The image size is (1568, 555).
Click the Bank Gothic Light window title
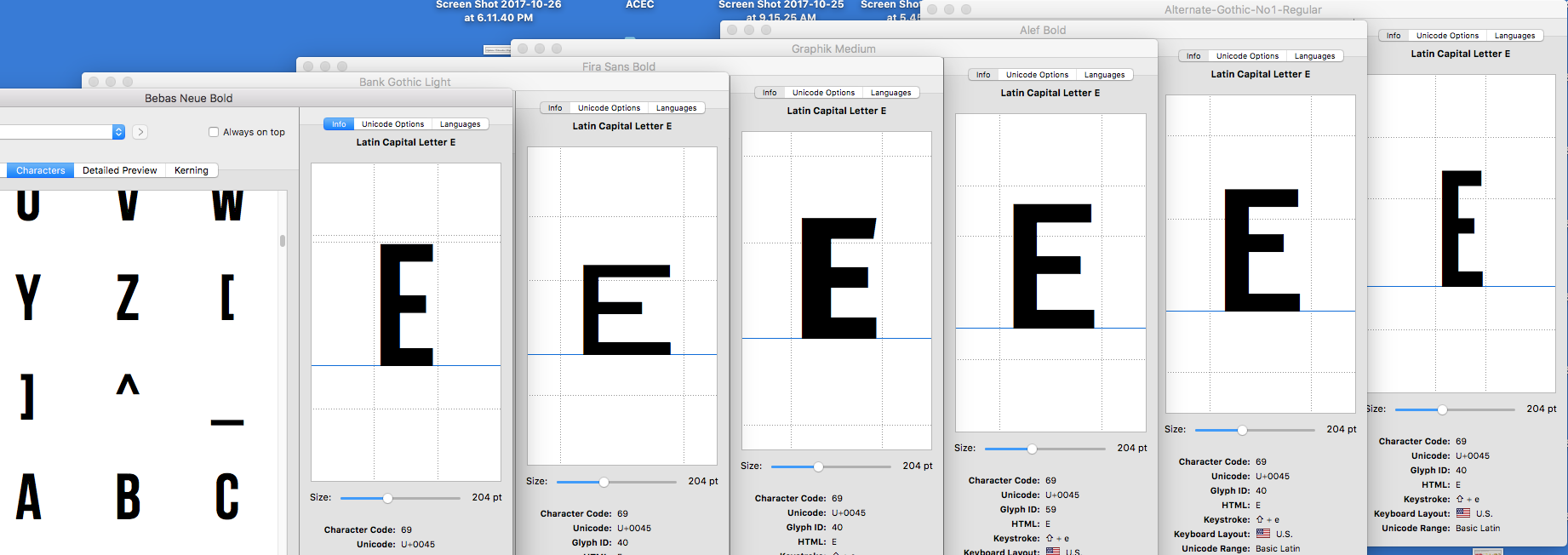point(405,82)
